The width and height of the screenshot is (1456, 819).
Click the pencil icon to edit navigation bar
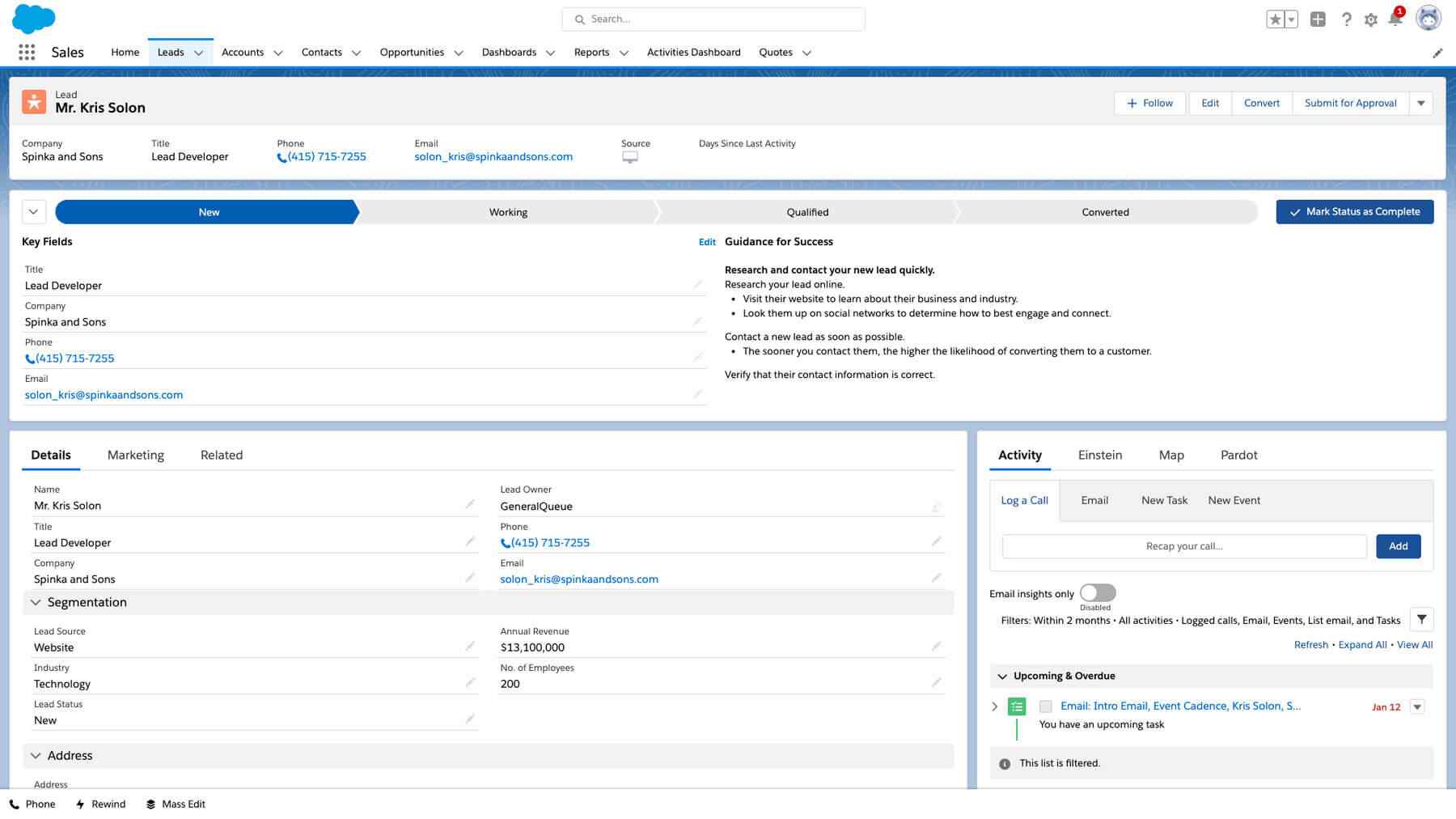(x=1437, y=53)
